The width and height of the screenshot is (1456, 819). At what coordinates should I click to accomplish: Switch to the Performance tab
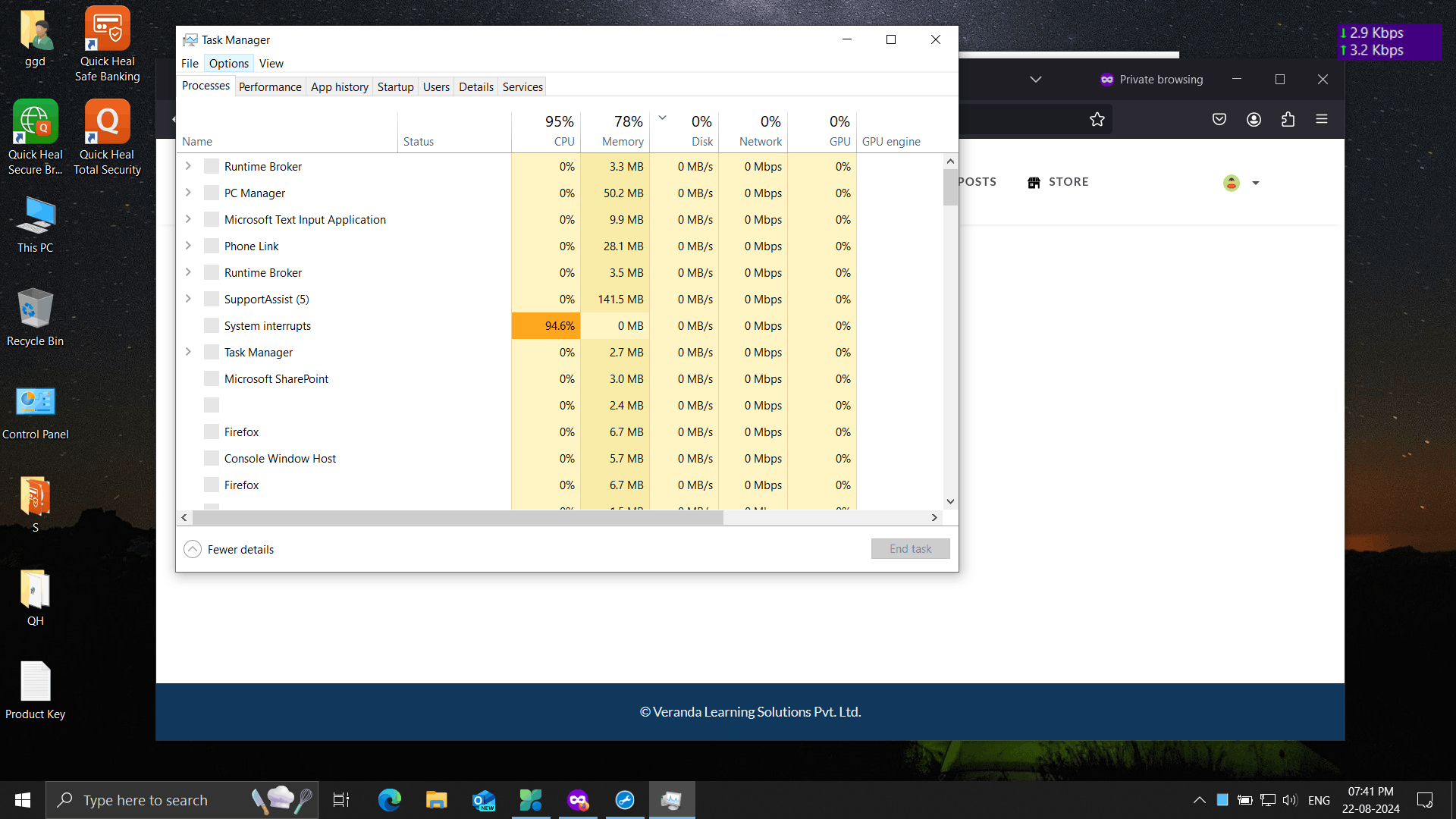click(270, 86)
